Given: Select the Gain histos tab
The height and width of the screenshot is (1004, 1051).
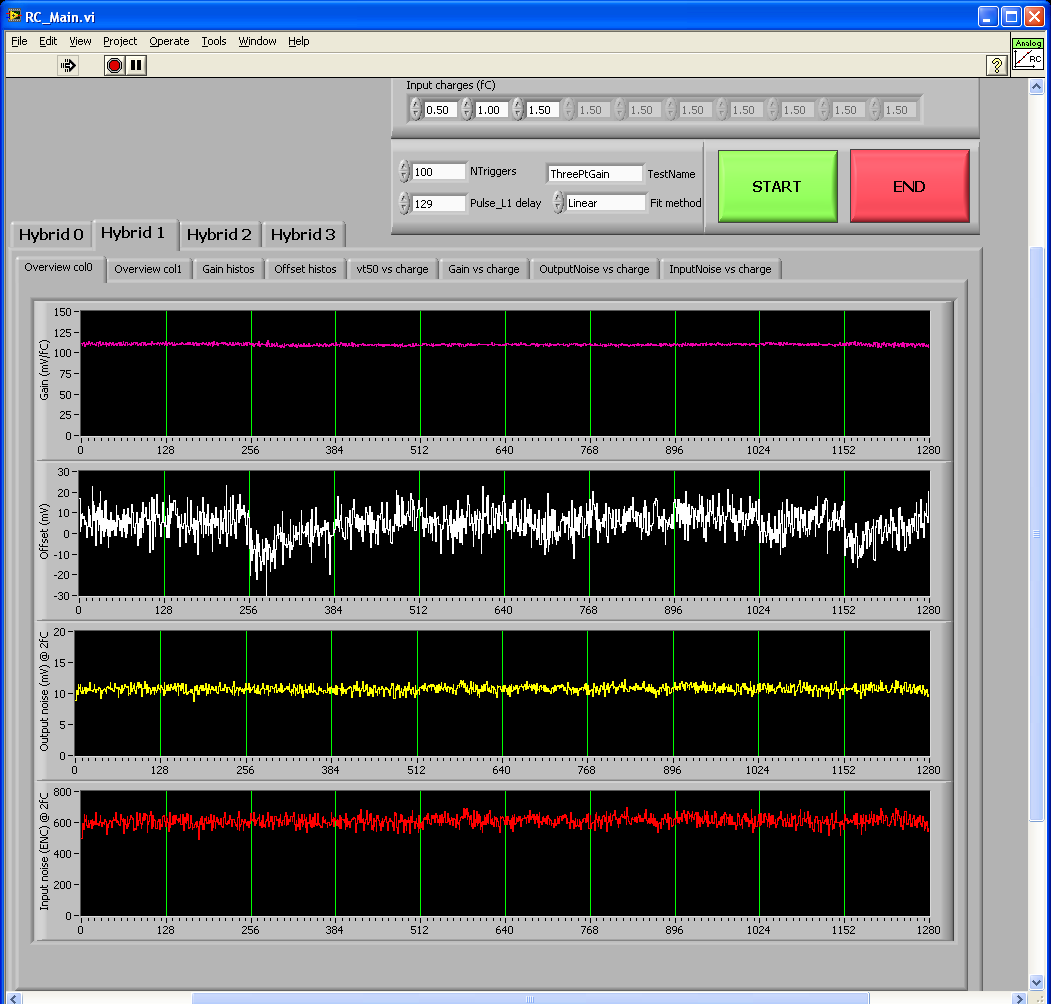Looking at the screenshot, I should (228, 269).
